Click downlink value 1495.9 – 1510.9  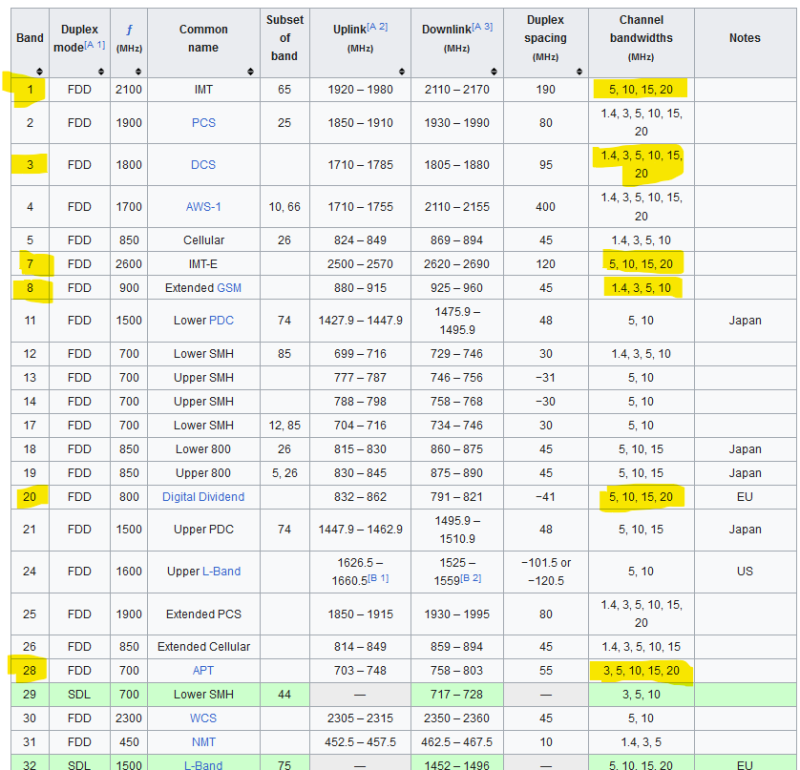457,530
